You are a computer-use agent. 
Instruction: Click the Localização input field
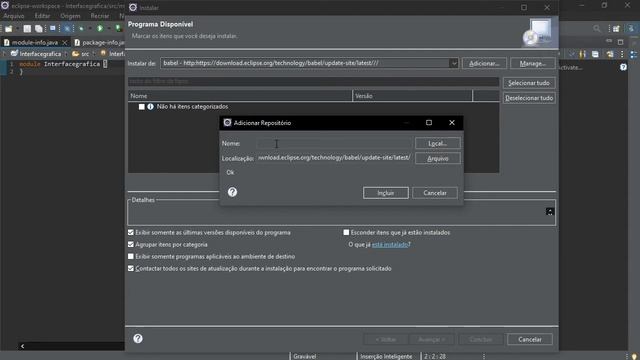coord(334,158)
